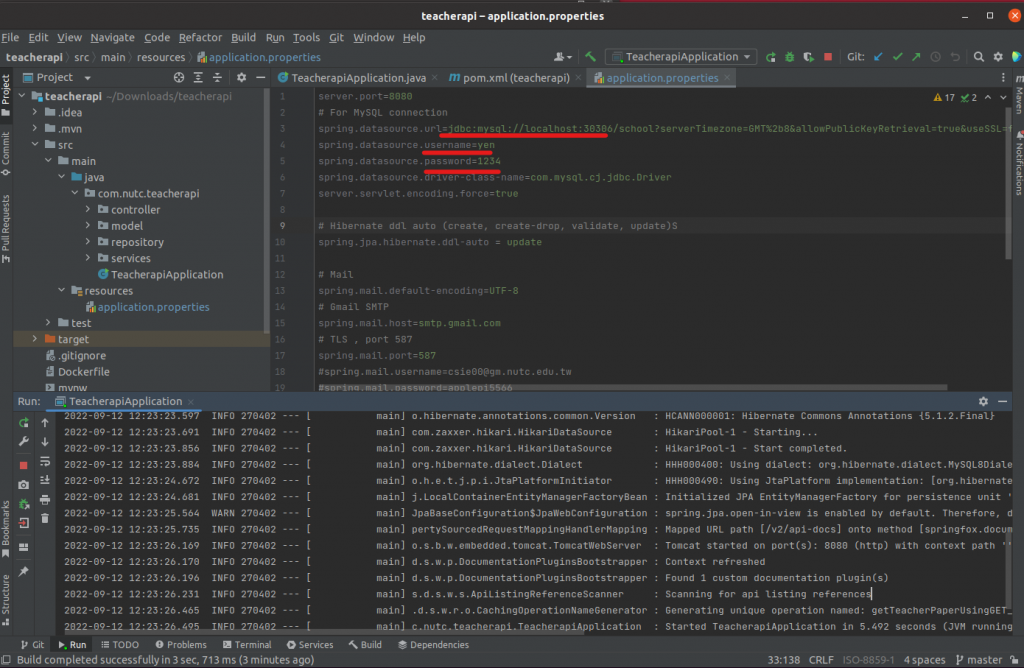Image resolution: width=1024 pixels, height=668 pixels.
Task: Select application.properties in project tree
Action: 153,307
